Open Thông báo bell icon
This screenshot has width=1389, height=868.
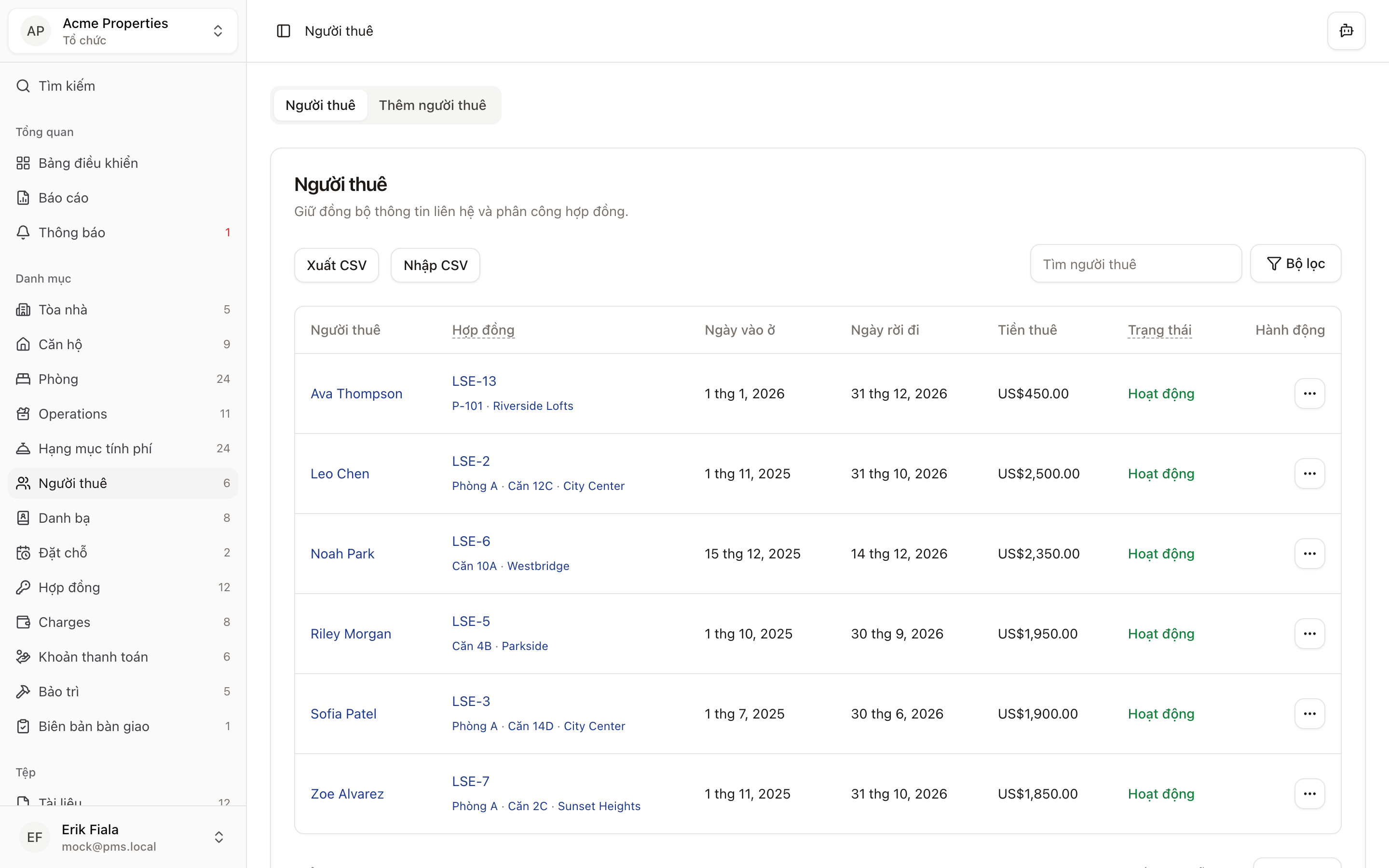pos(23,232)
